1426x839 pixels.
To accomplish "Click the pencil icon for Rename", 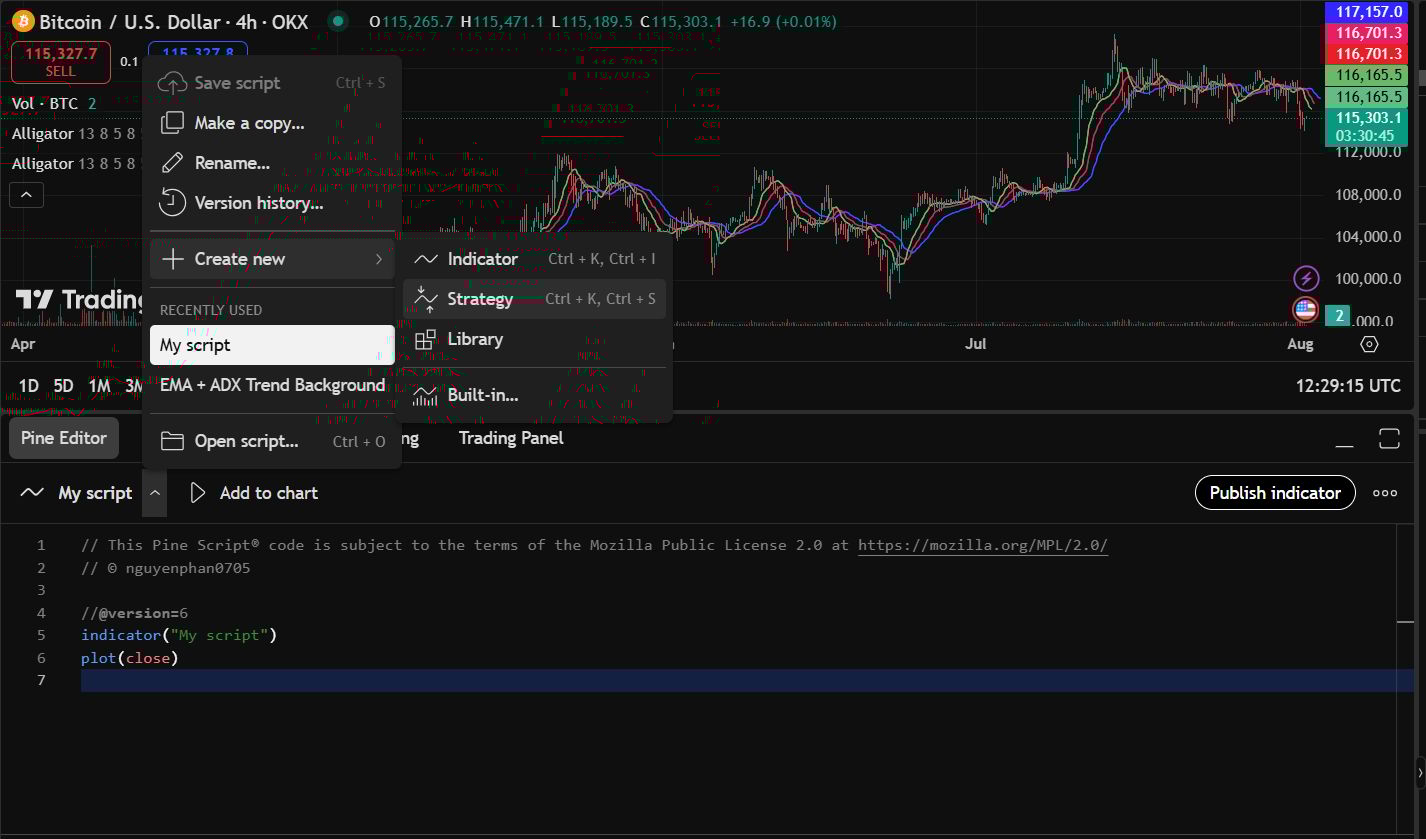I will (173, 163).
